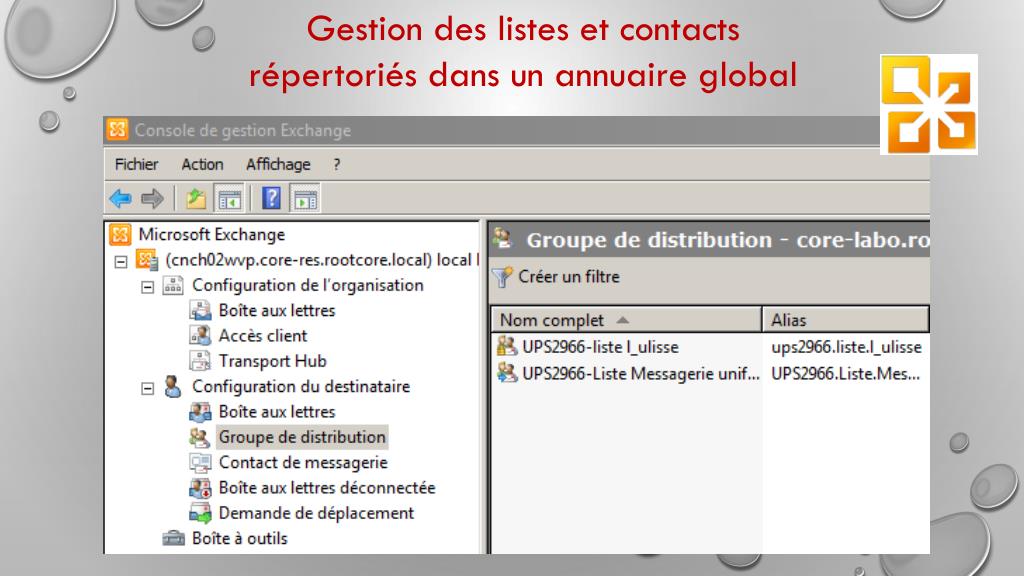Click the filter funnel icon
Viewport: 1024px width, 576px height.
[502, 277]
